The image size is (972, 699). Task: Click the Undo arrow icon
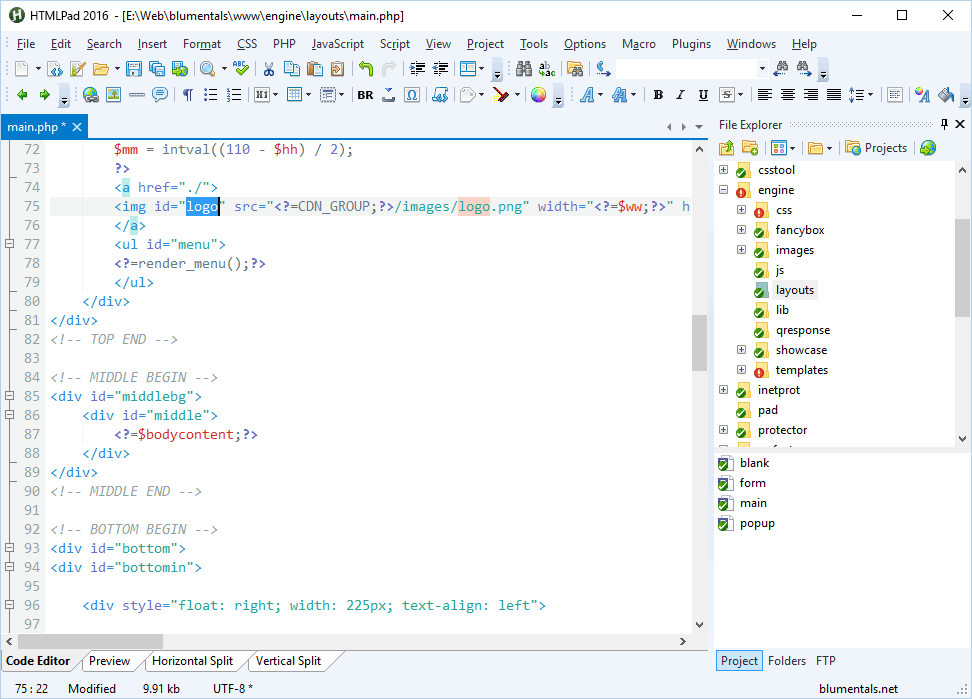(366, 69)
